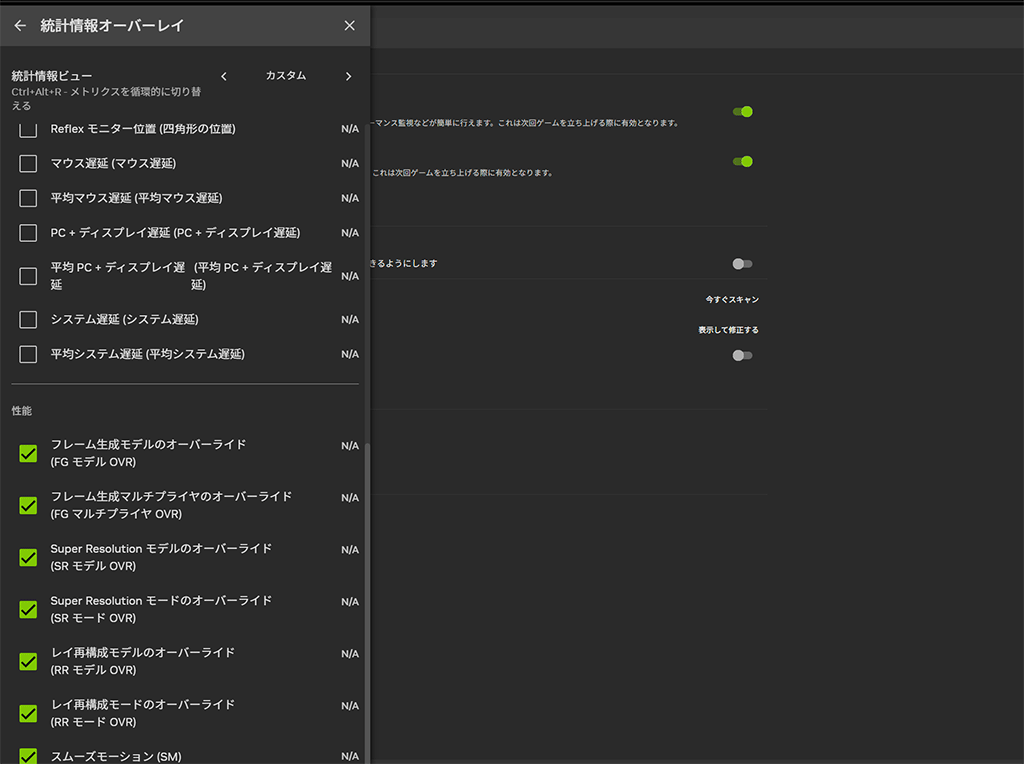Enable マウス遅延 checkbox
This screenshot has height=764, width=1024.
28,163
